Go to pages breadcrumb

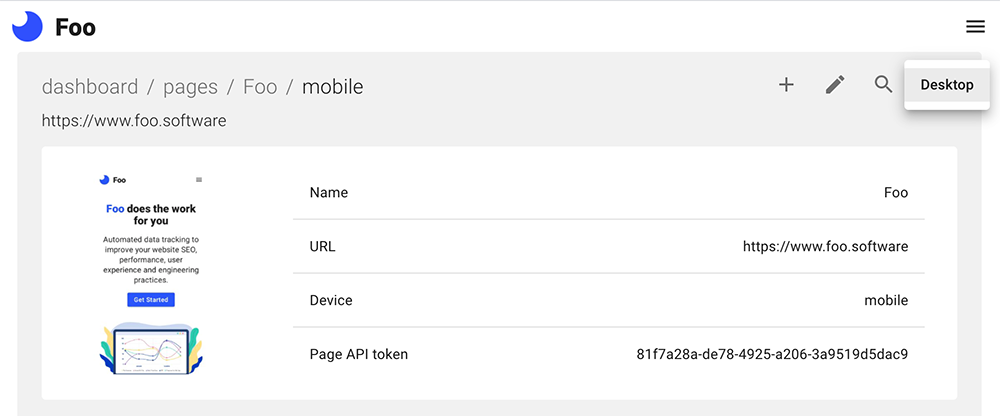point(191,86)
